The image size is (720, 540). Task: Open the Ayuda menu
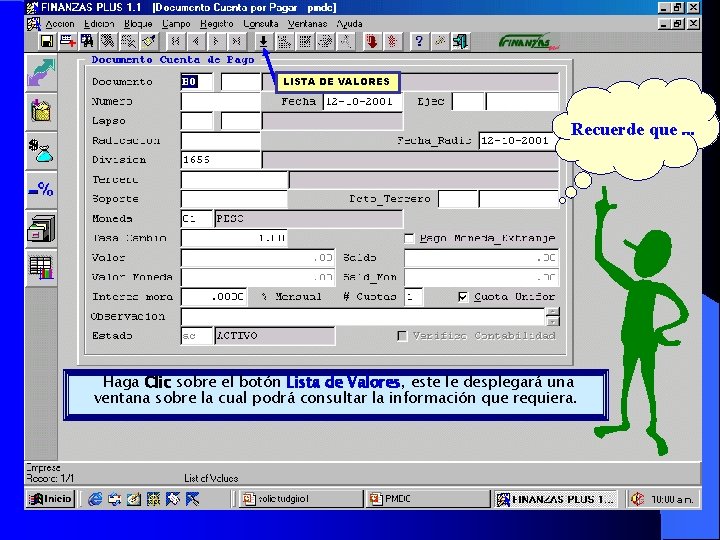pyautogui.click(x=349, y=24)
